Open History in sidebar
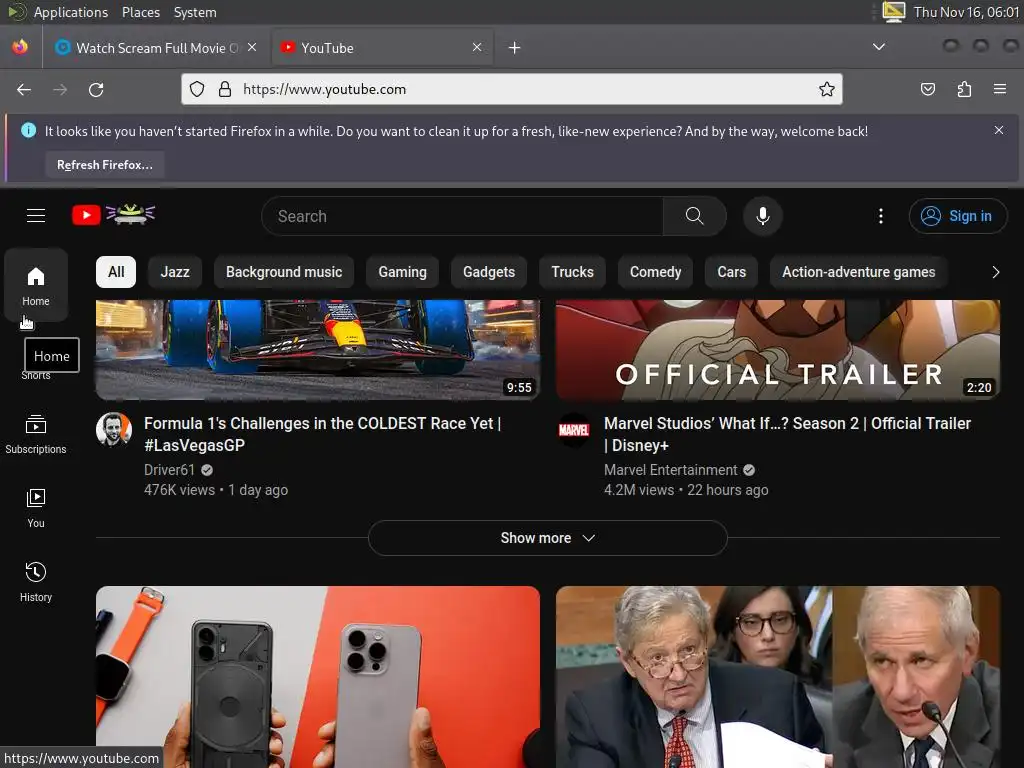The image size is (1024, 768). click(x=36, y=582)
